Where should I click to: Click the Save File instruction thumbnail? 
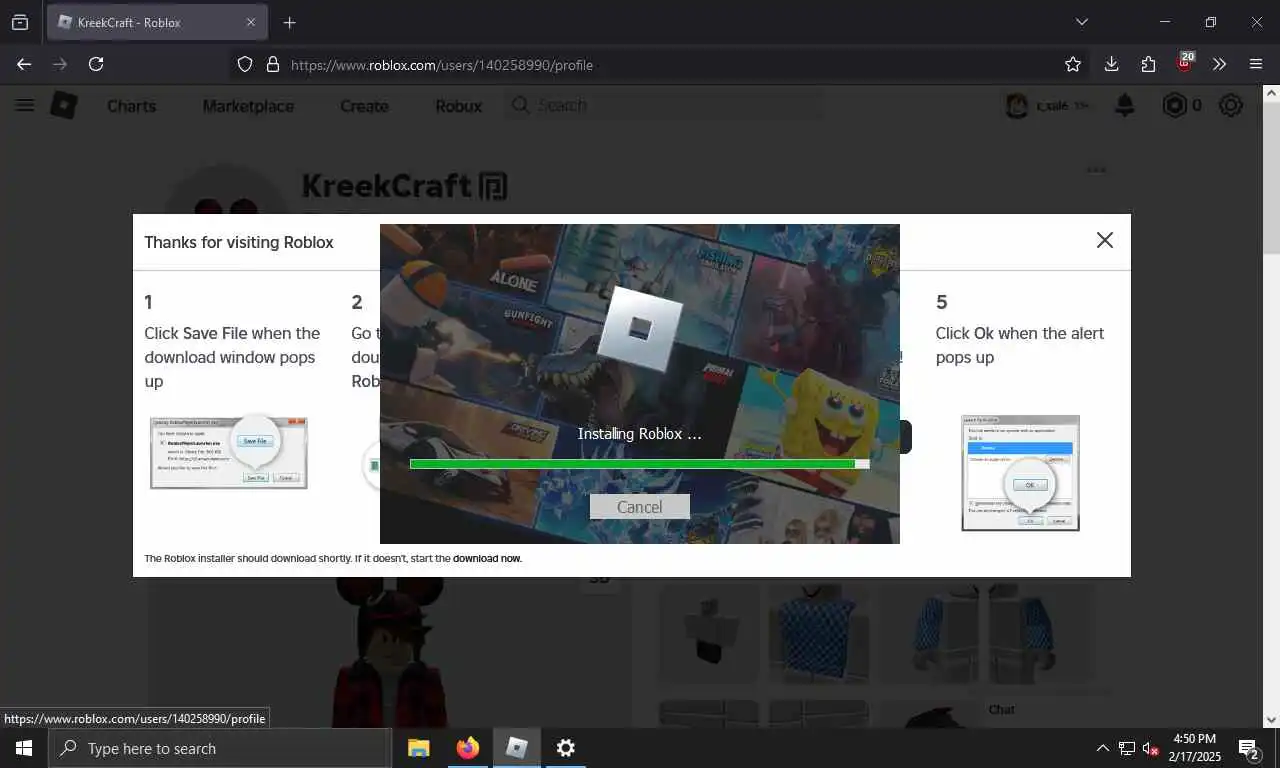click(228, 453)
